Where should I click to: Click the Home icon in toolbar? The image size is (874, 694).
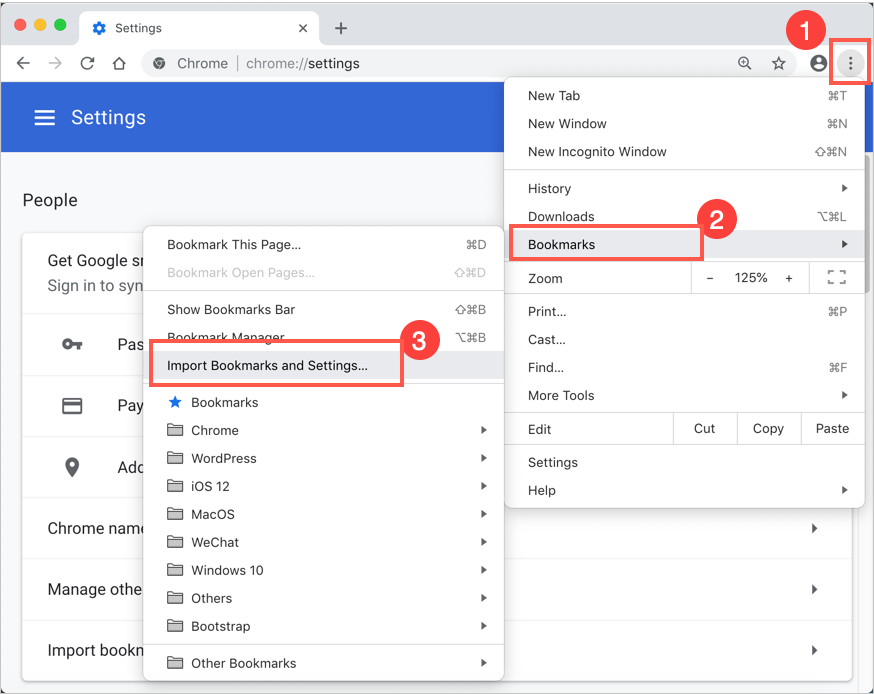tap(118, 63)
